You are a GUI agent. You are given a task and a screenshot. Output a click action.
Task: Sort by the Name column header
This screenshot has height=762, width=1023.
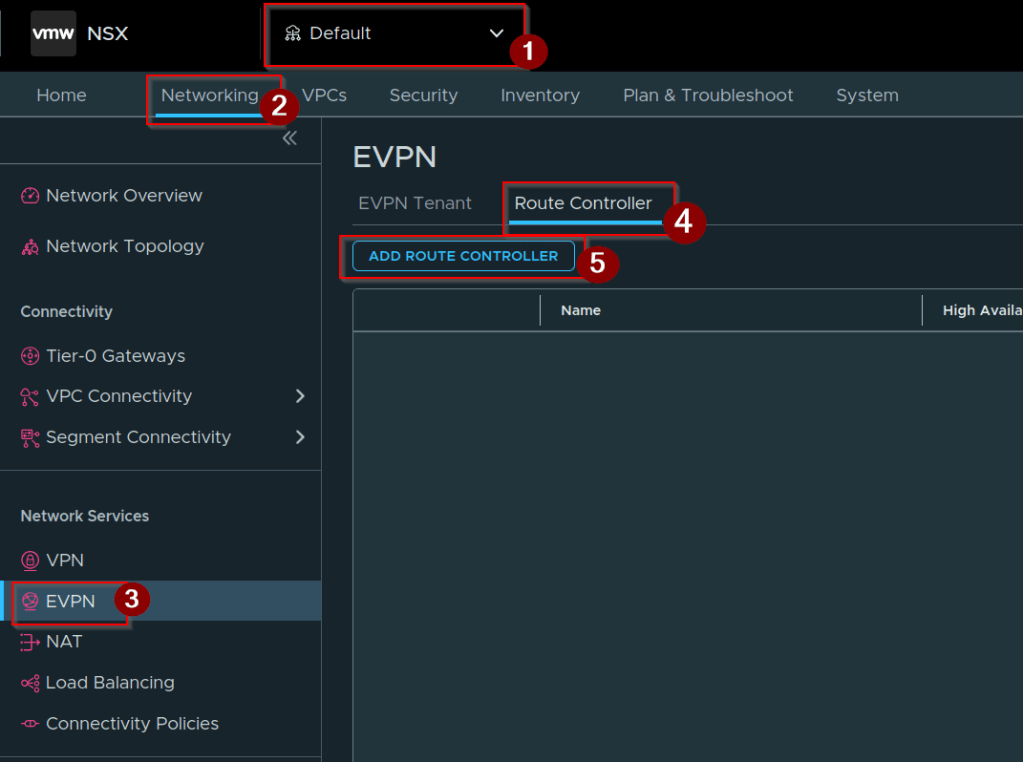(x=581, y=311)
